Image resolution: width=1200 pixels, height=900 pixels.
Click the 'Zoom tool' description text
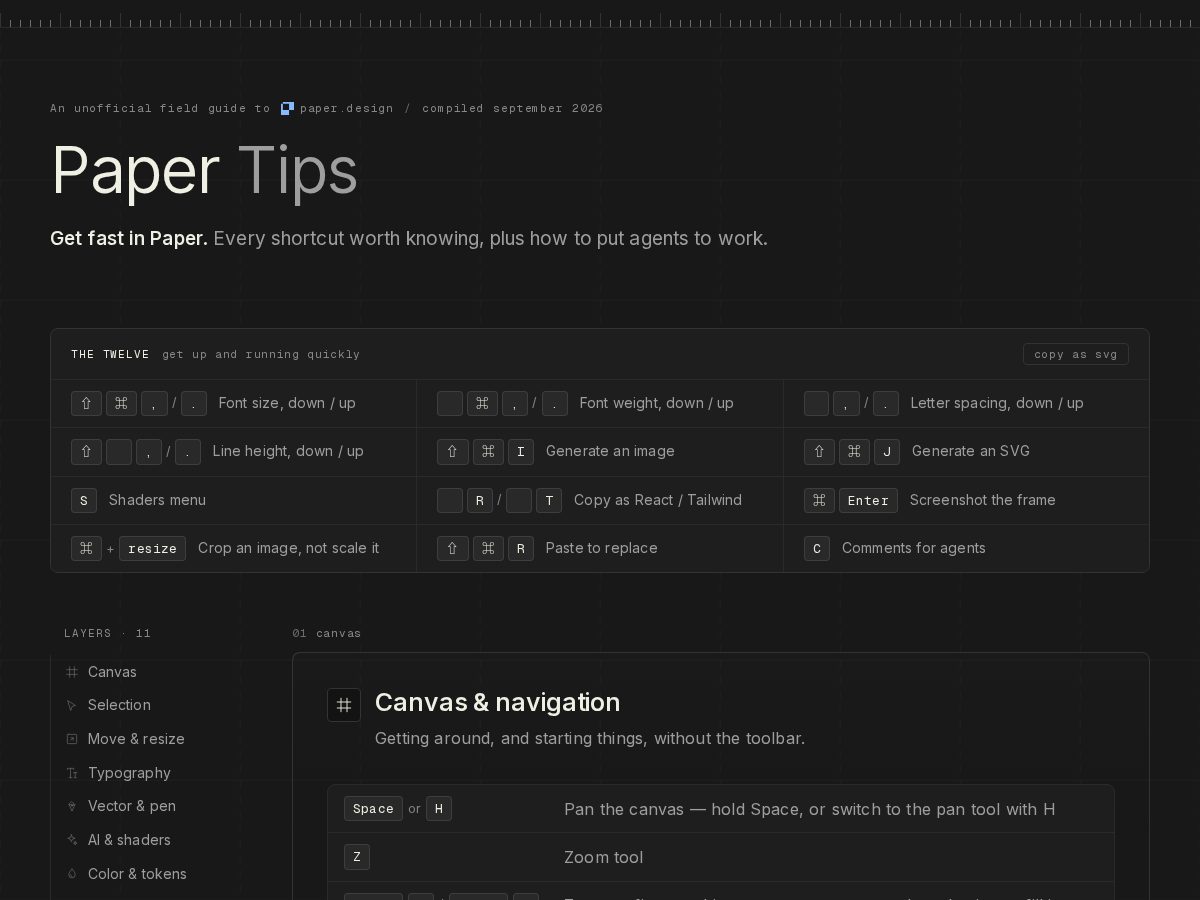coord(604,857)
